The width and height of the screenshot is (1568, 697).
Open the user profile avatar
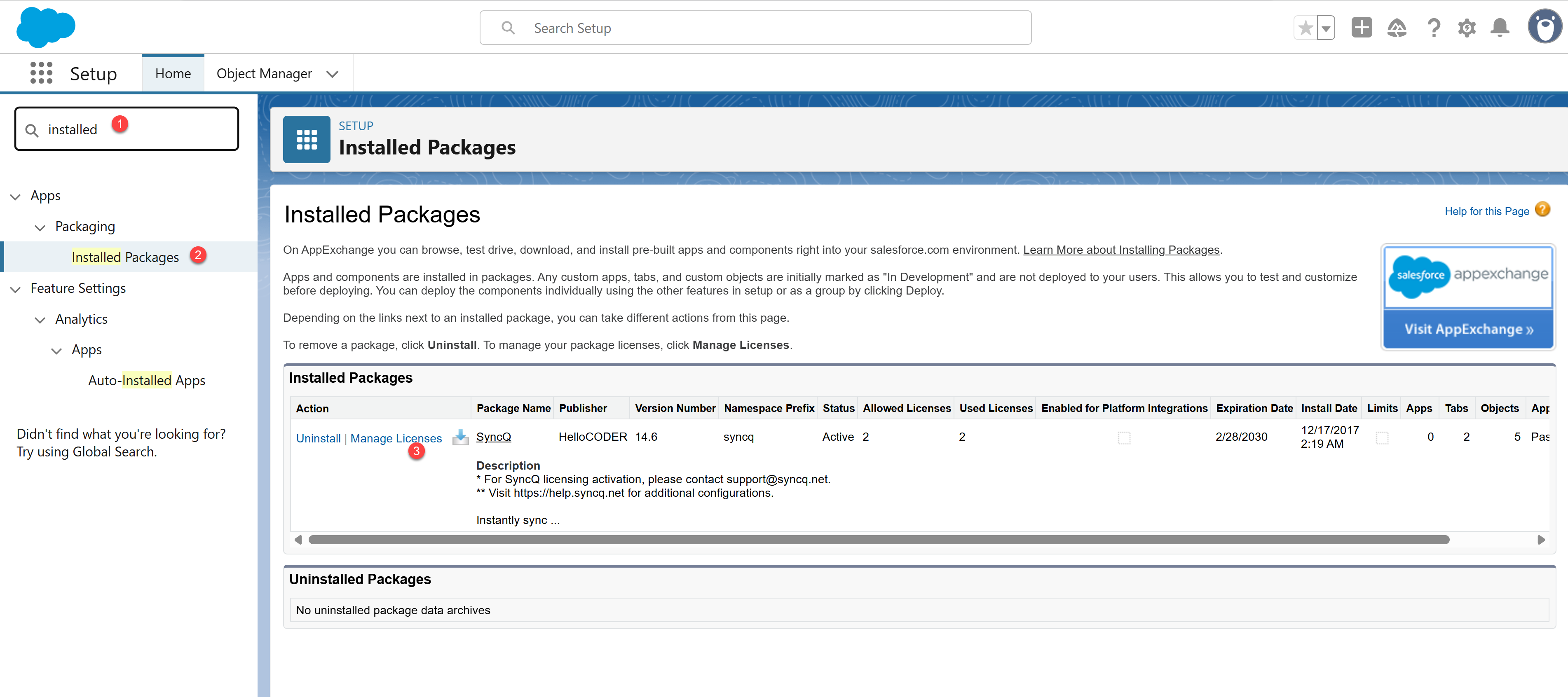click(1545, 27)
